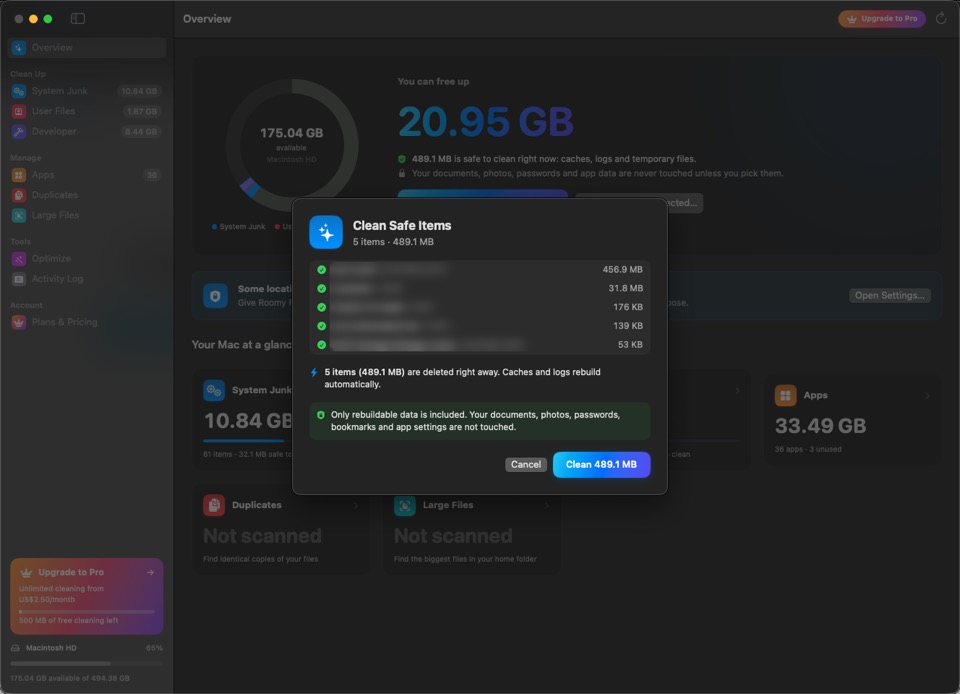
Task: Confirm with the Clean 489.1 MB button
Action: click(601, 465)
